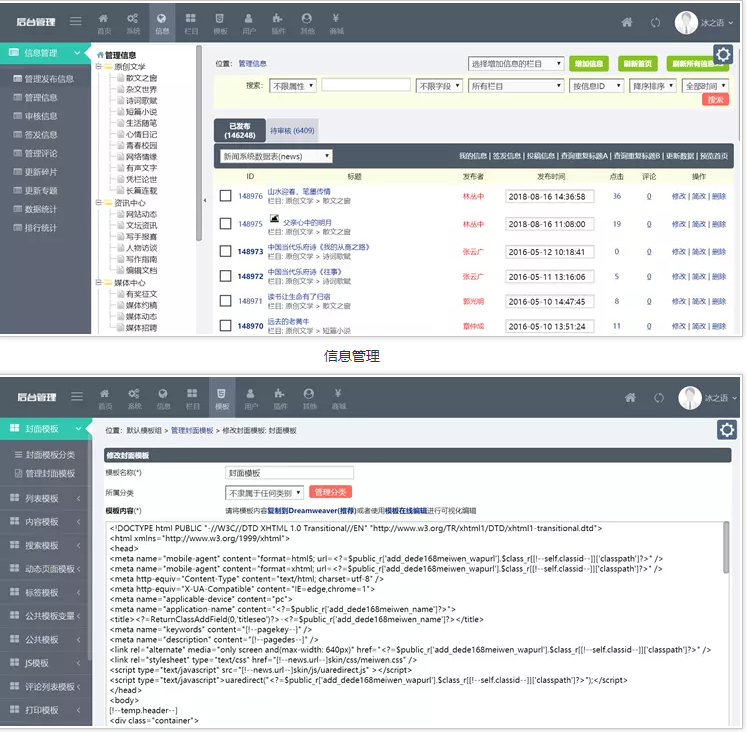Switch to the 待审核 (6409) tab
This screenshot has width=747, height=732.
point(292,131)
